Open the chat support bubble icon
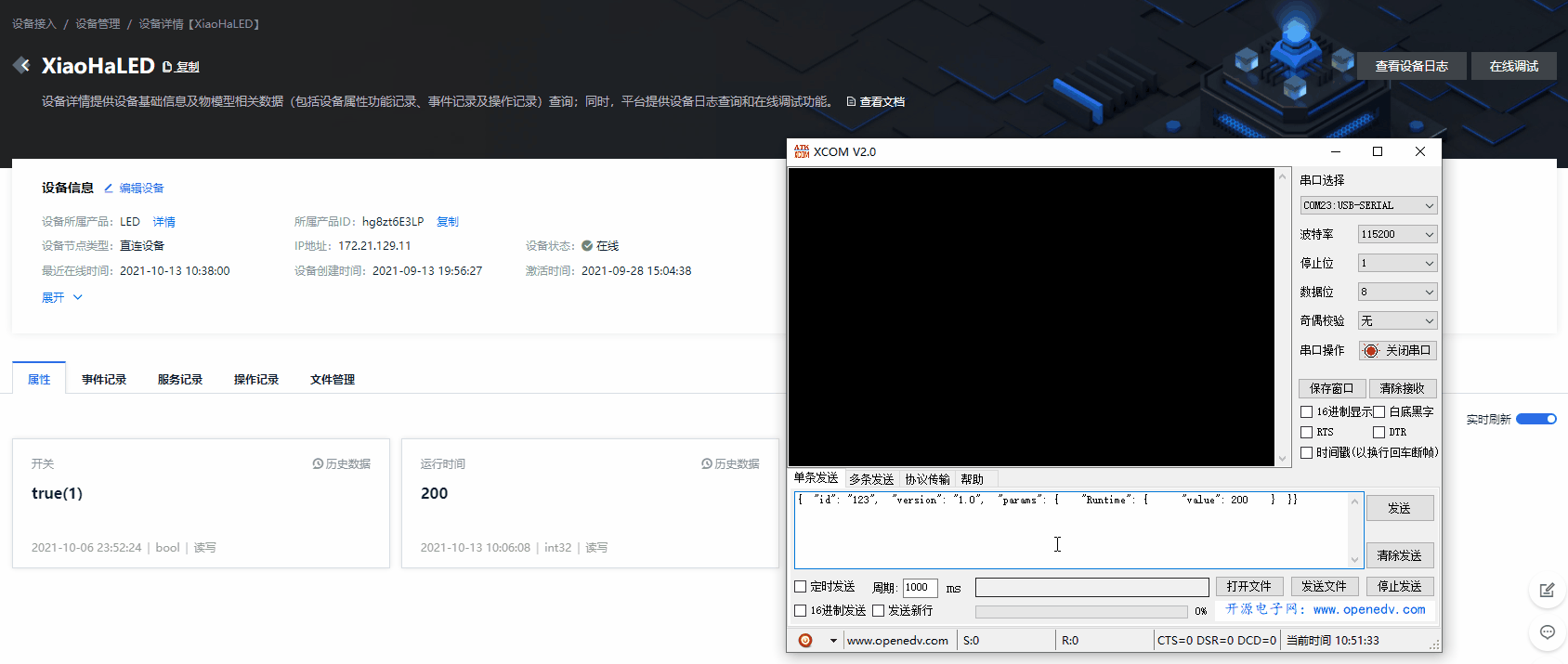Screen dimensions: 1568x664 (1547, 632)
